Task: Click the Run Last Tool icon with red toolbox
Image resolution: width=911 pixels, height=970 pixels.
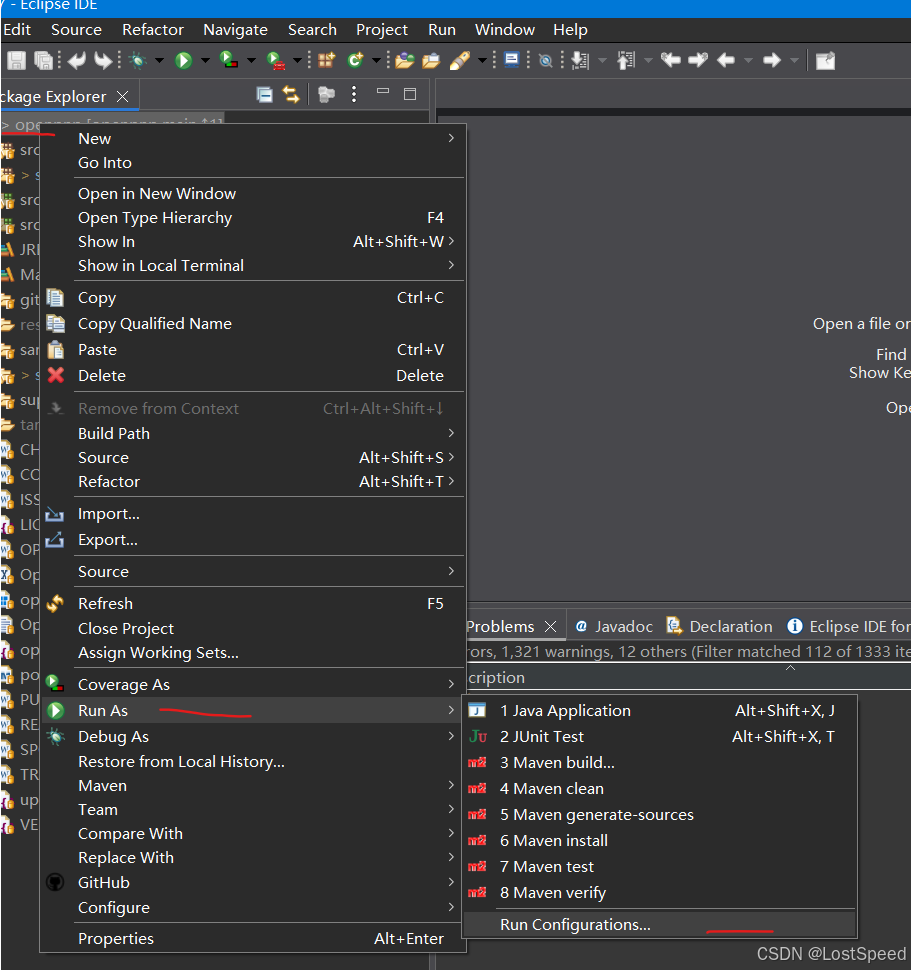Action: [x=275, y=60]
